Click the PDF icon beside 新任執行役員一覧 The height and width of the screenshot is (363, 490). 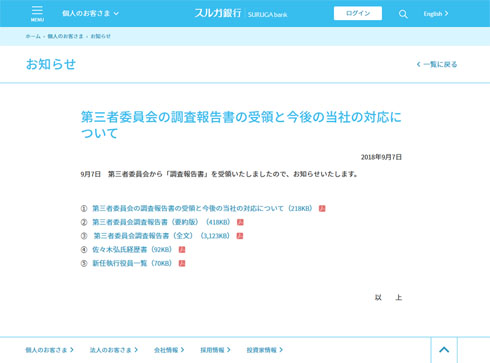pos(182,263)
